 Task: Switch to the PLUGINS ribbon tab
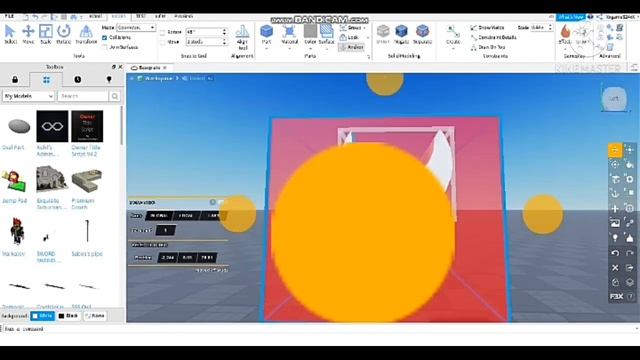[x=184, y=16]
